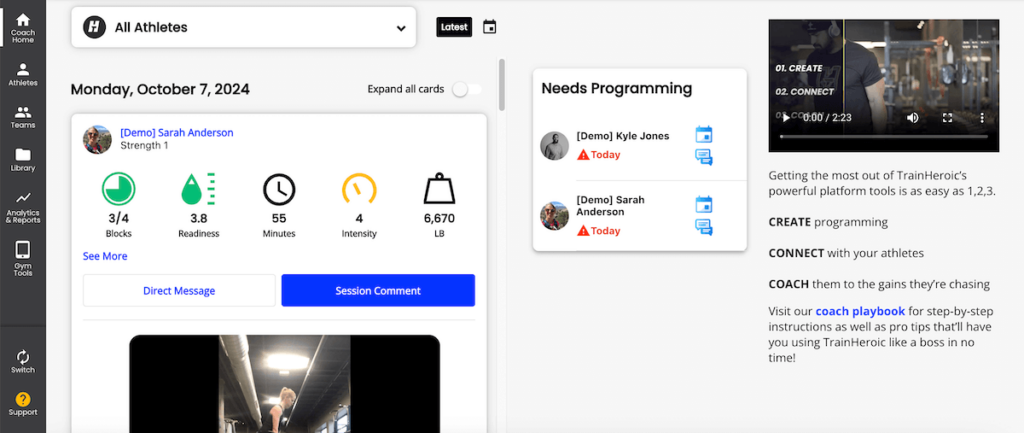Toggle Expand all cards switch
This screenshot has width=1024, height=433.
click(465, 89)
